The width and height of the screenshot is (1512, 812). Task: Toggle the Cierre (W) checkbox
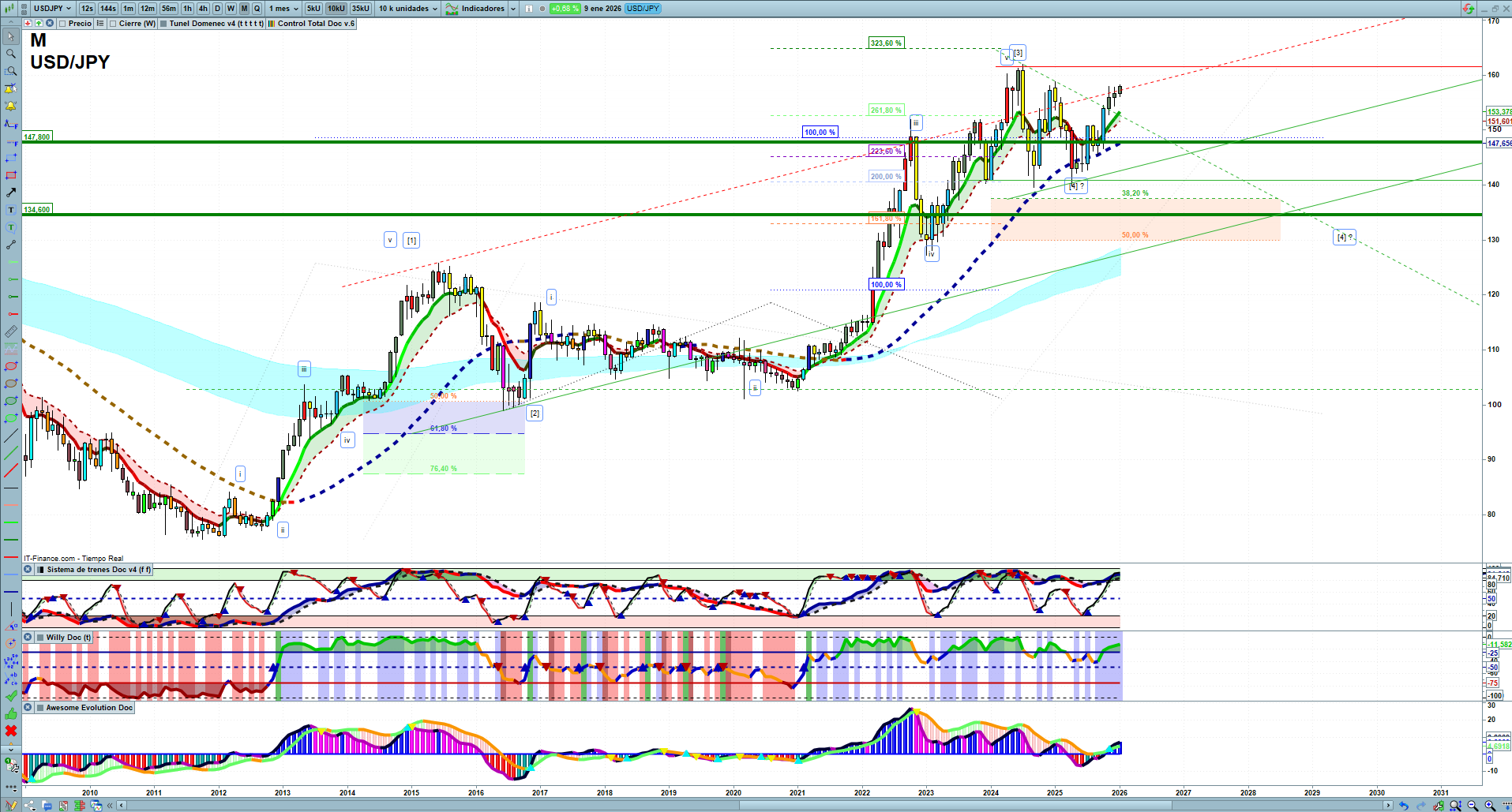coord(114,24)
